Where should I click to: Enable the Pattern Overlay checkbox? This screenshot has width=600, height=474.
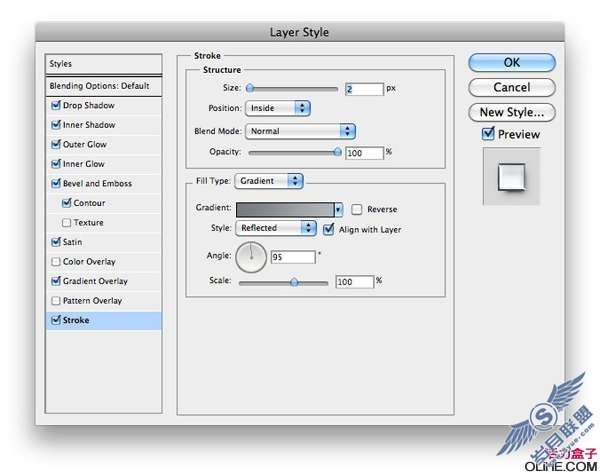pos(56,301)
